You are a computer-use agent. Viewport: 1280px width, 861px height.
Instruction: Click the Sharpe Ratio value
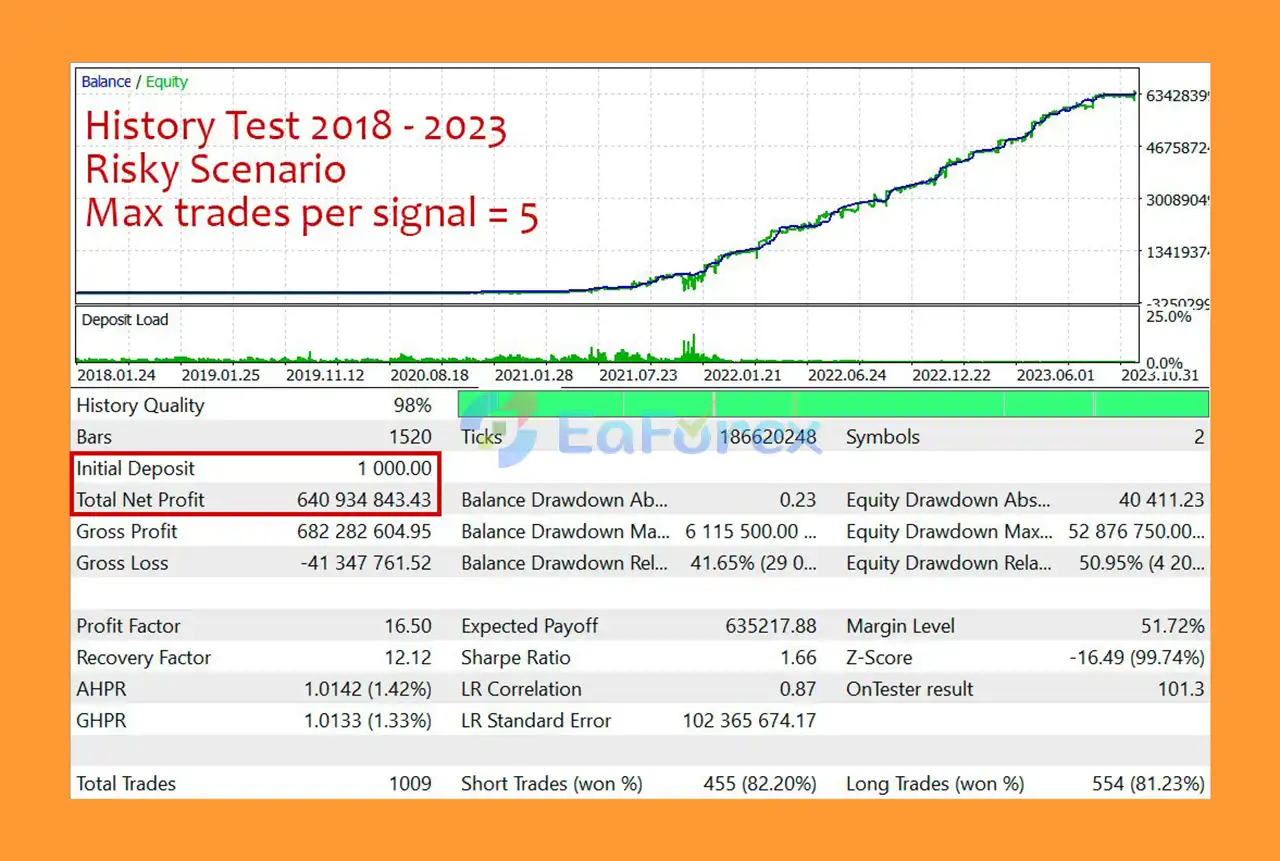click(798, 658)
